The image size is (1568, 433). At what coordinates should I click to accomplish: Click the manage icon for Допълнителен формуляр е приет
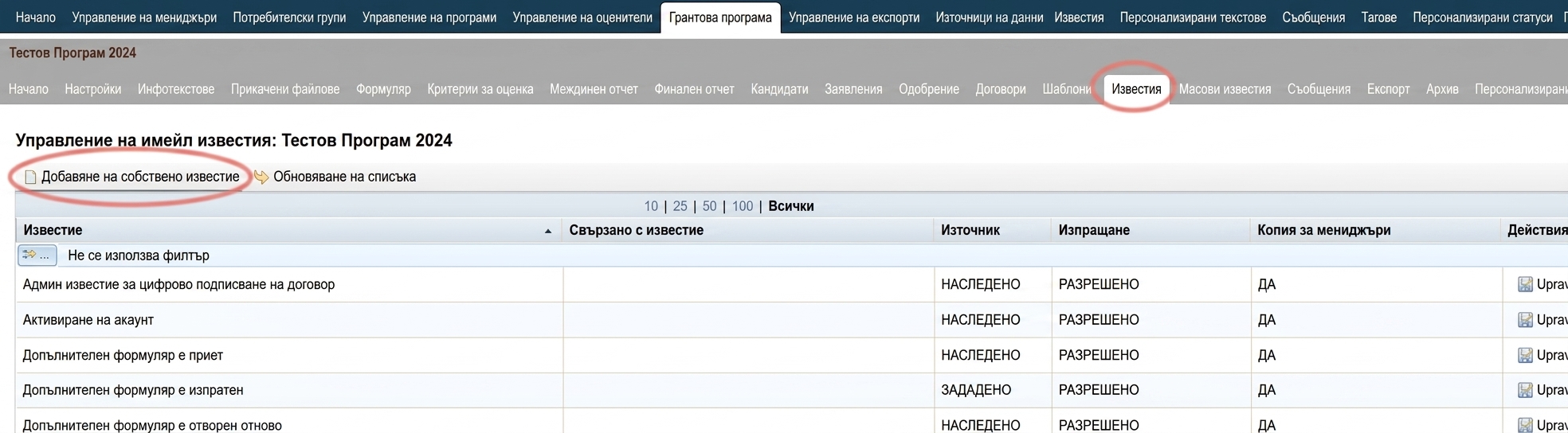[1525, 355]
